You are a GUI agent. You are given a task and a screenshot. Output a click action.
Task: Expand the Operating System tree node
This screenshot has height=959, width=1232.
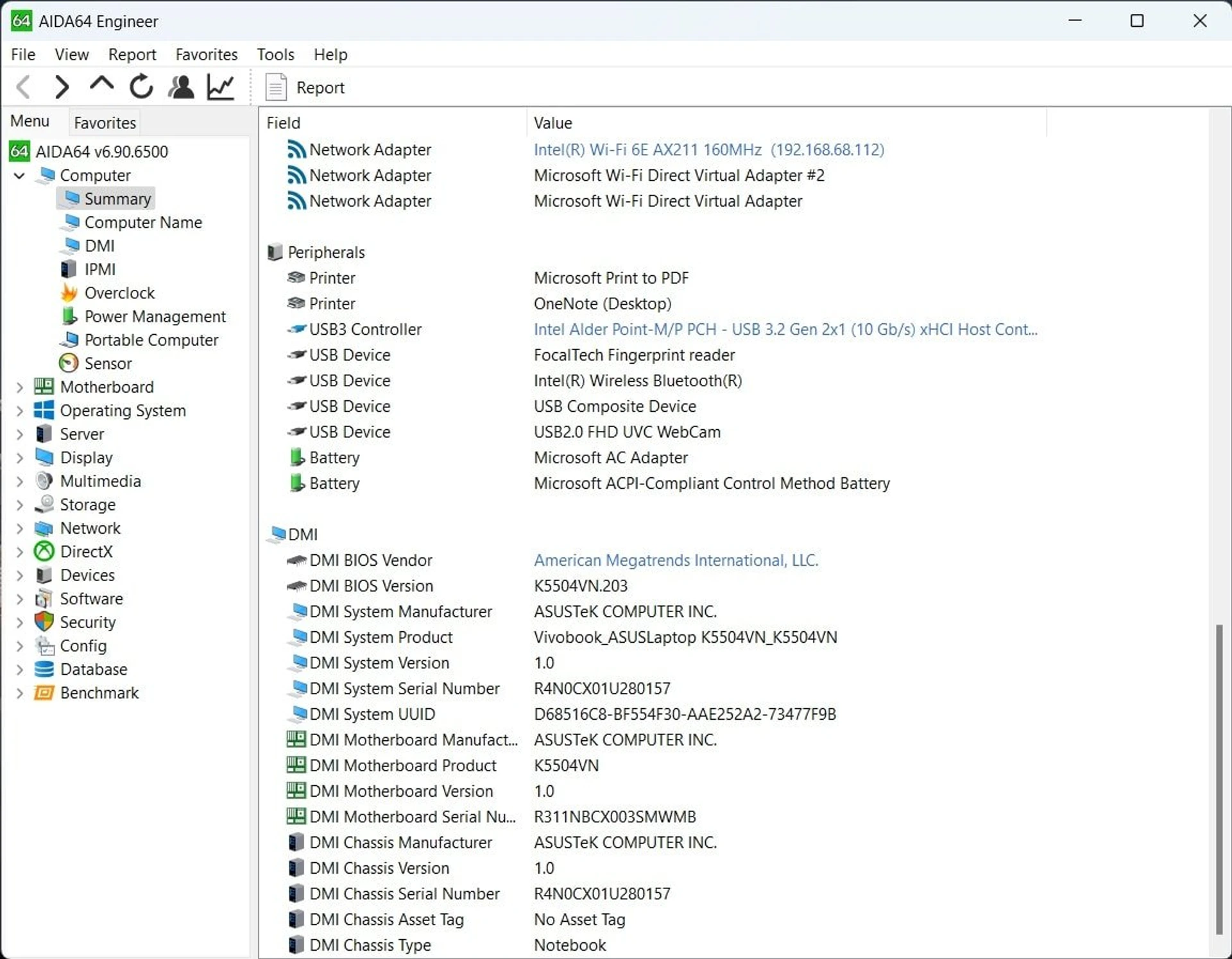(19, 411)
